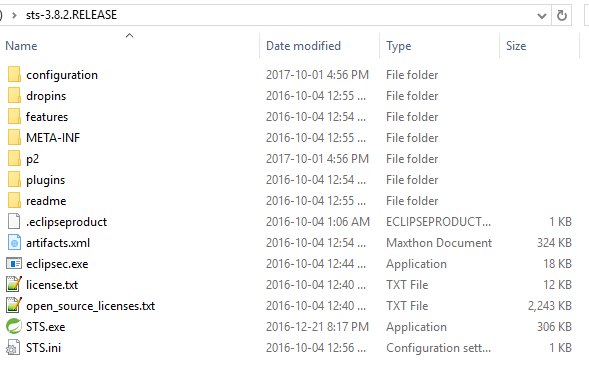Select the open_source_licenses.txt file name
Screen dimensions: 589x376
(x=90, y=307)
